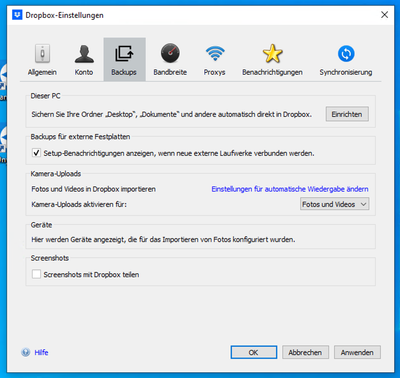400x378 pixels.
Task: Open the Bandbreite tab
Action: [170, 59]
